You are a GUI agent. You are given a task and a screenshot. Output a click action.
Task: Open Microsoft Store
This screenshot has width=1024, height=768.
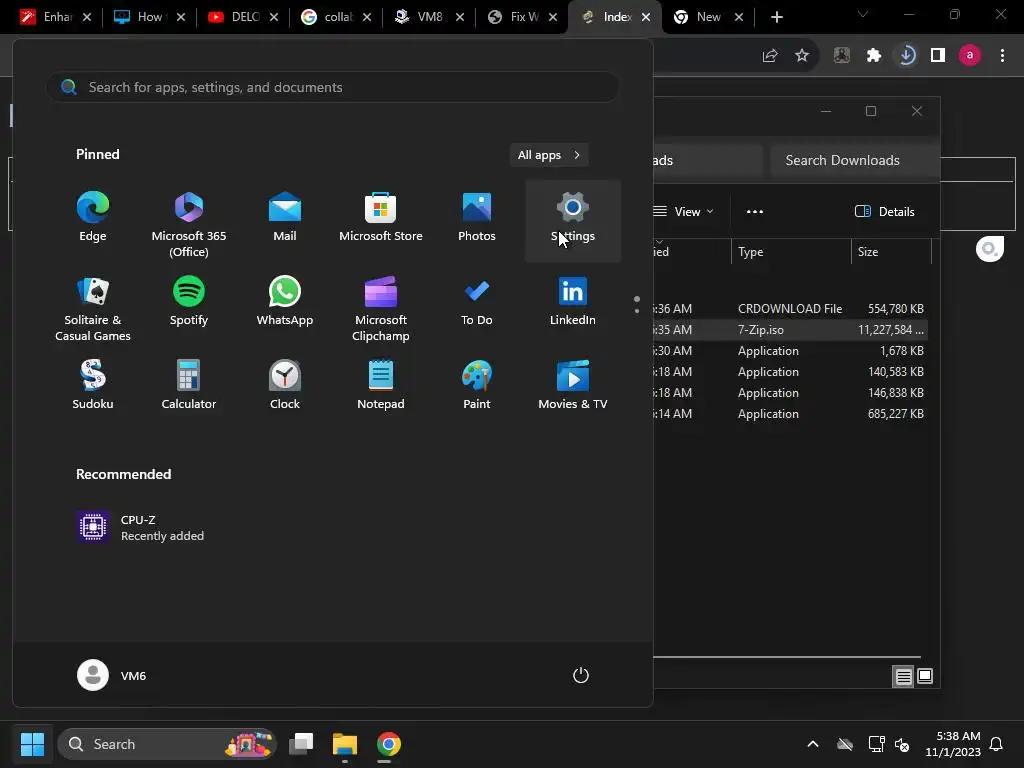click(381, 218)
